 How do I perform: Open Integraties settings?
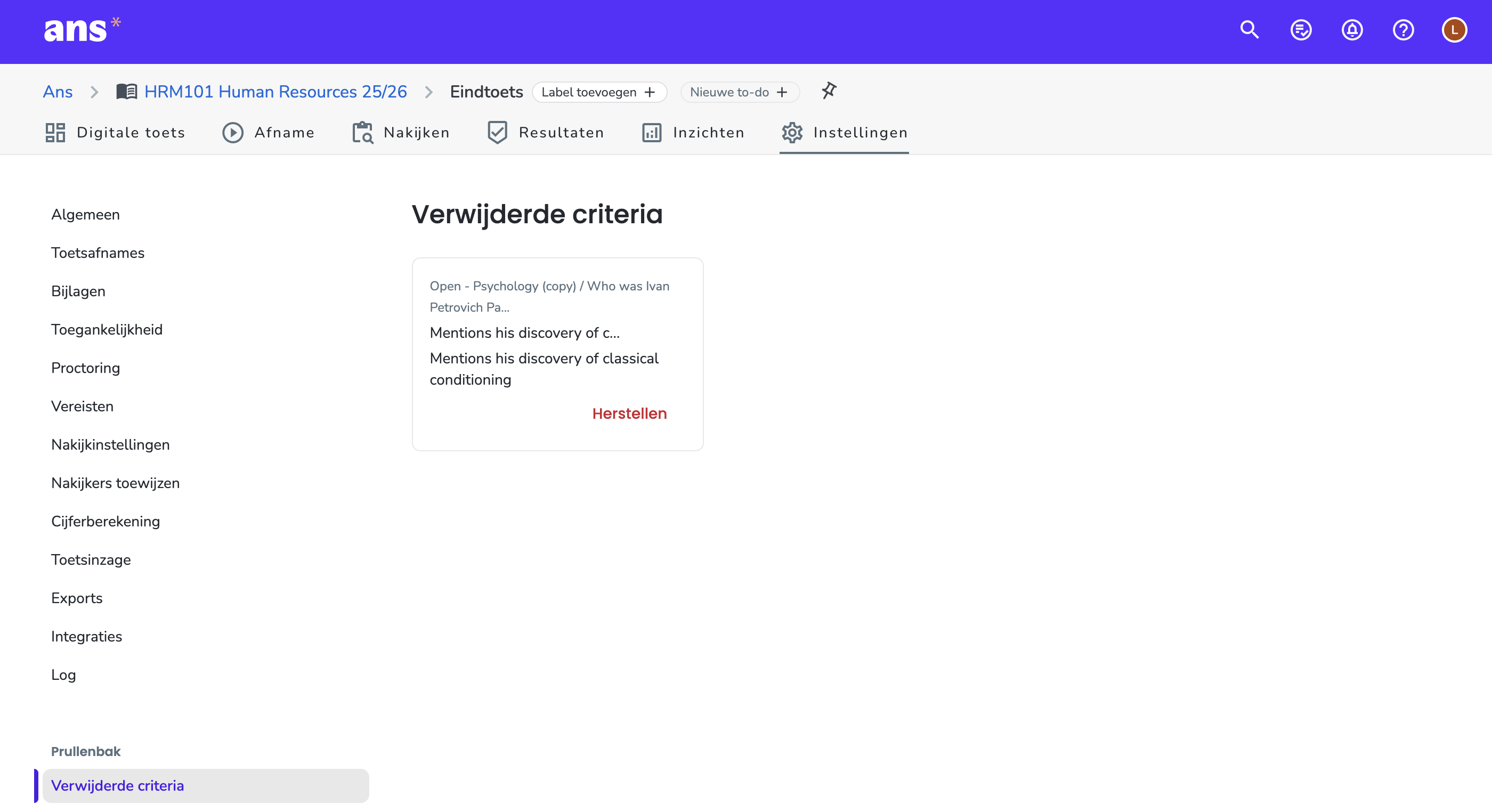click(86, 637)
